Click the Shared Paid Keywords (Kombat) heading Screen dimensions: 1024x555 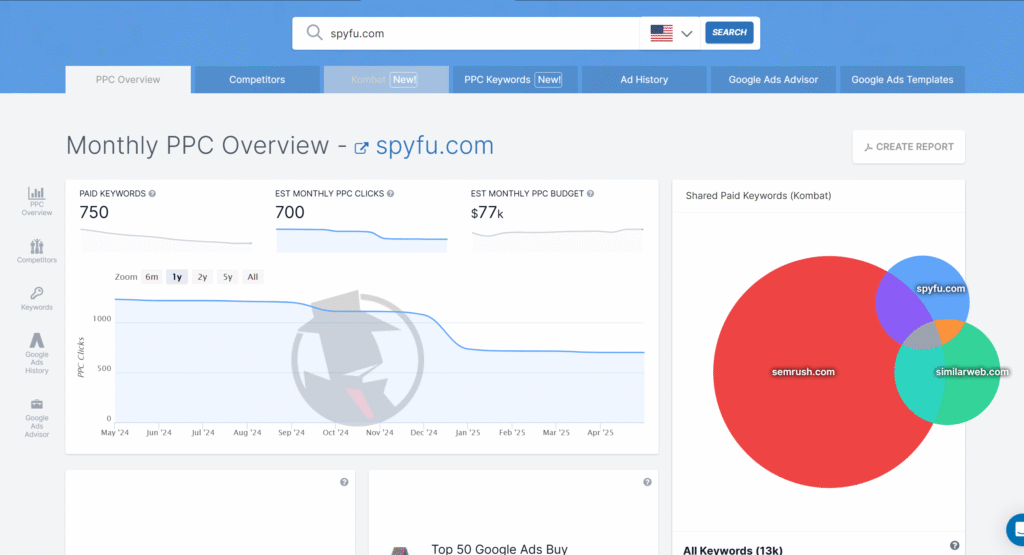point(758,195)
